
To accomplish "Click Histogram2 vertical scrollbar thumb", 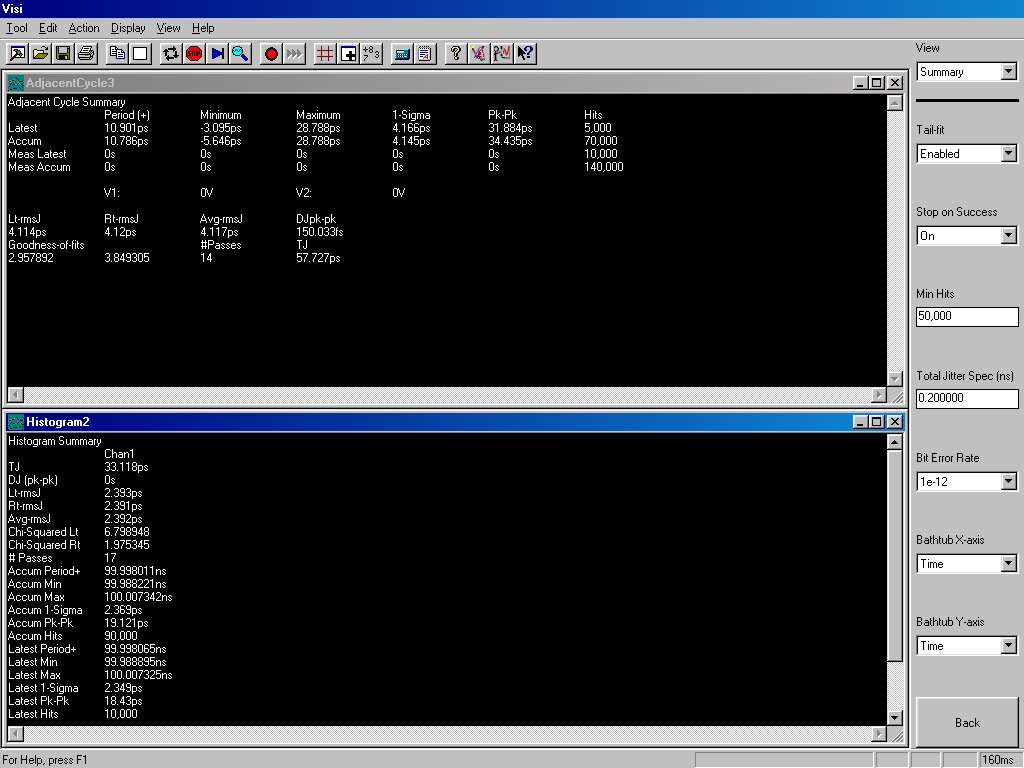I will point(895,555).
